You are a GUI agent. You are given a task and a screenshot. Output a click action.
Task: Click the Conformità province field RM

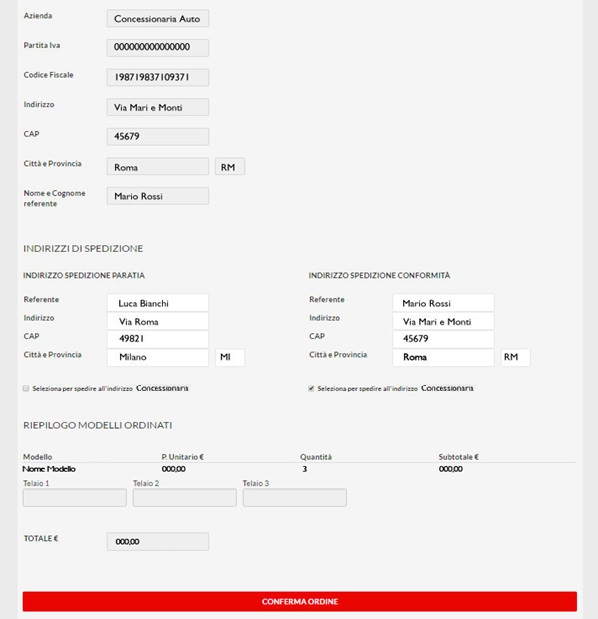point(516,357)
